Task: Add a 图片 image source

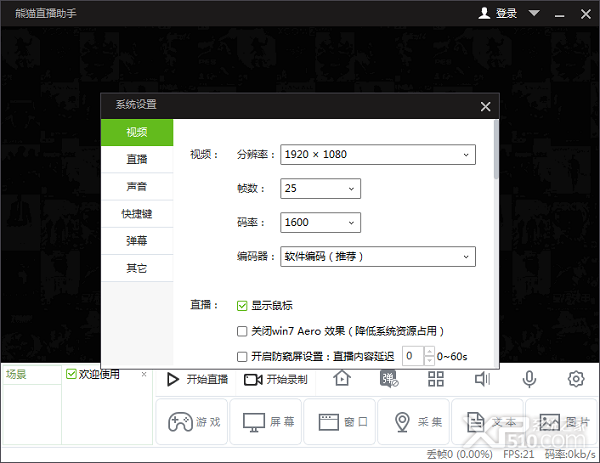Action: click(561, 422)
